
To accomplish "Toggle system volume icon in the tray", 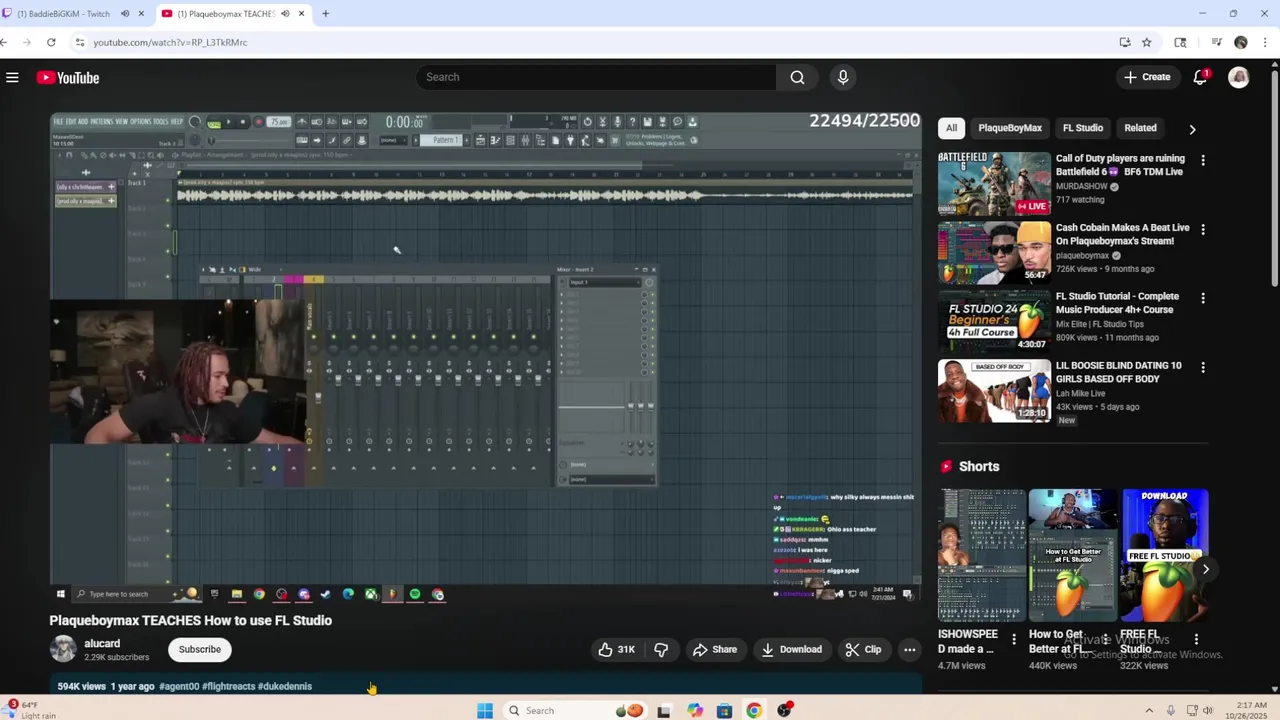I will point(1208,710).
